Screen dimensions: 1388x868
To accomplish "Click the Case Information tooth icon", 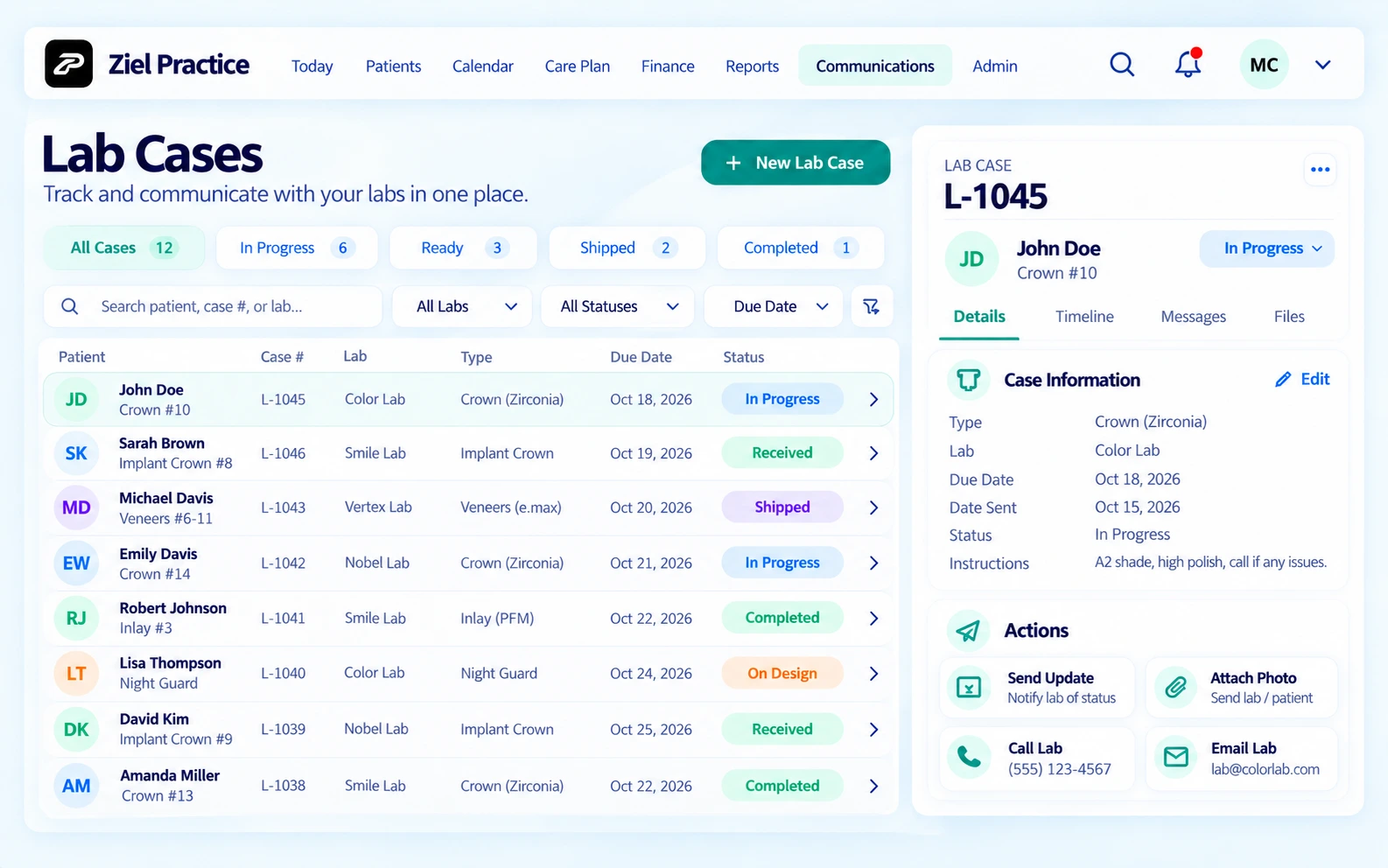I will (x=969, y=380).
